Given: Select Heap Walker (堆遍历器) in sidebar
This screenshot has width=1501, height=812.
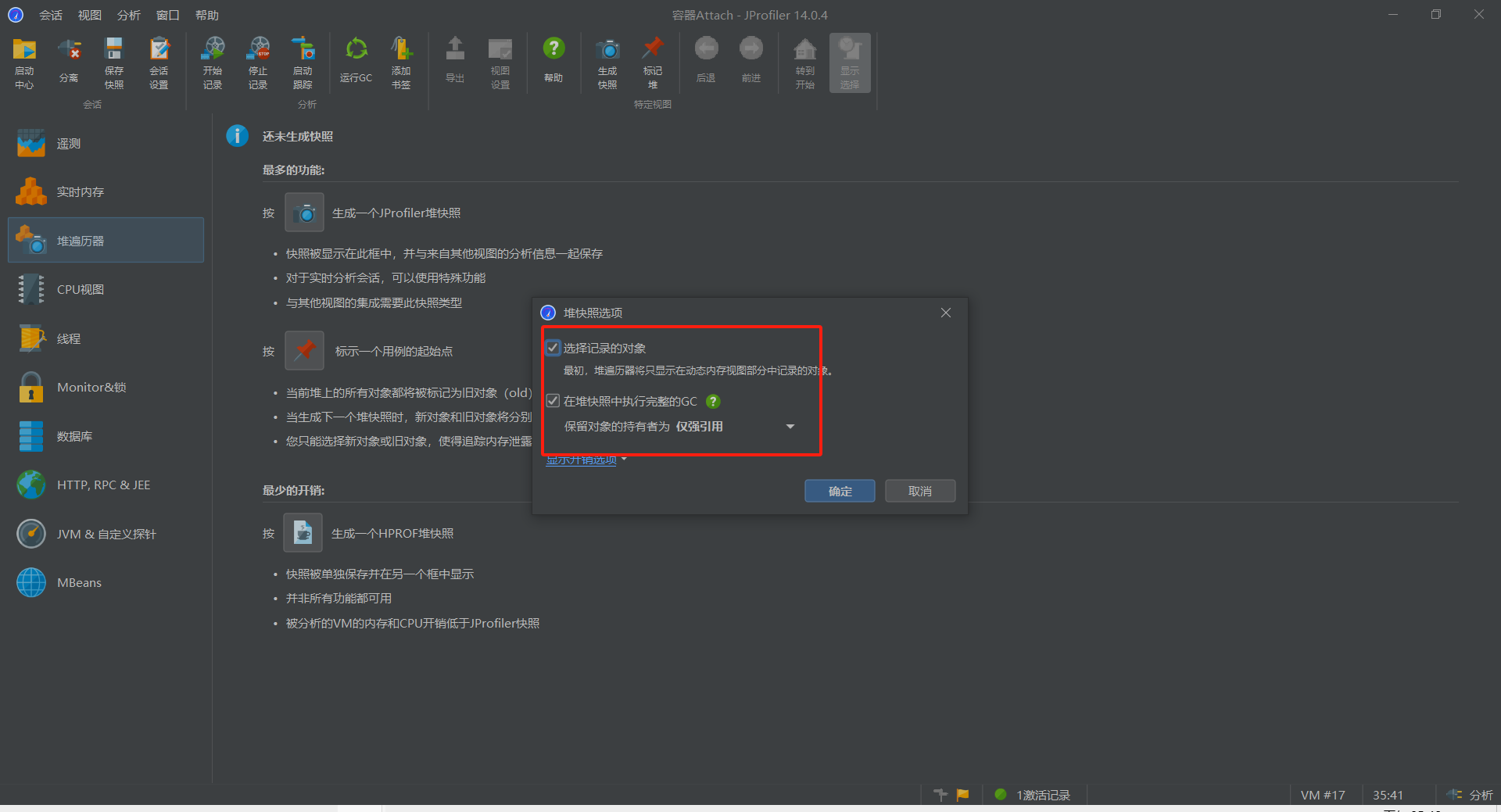Looking at the screenshot, I should coord(106,241).
